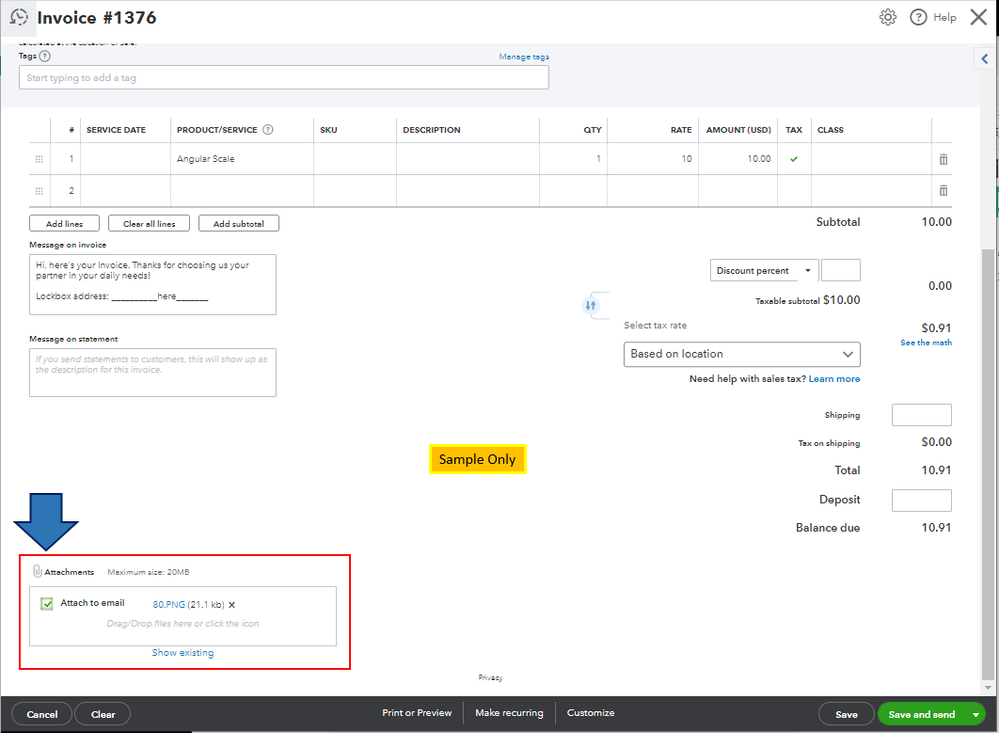The width and height of the screenshot is (999, 733).
Task: Grab drag handle of line 2
Action: pyautogui.click(x=39, y=191)
